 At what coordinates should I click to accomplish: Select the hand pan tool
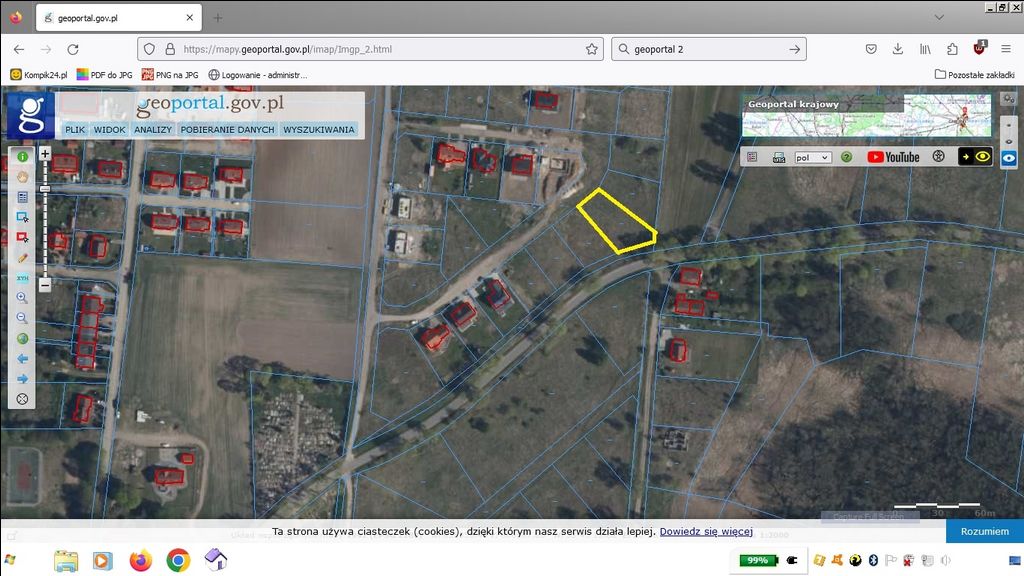pos(22,177)
